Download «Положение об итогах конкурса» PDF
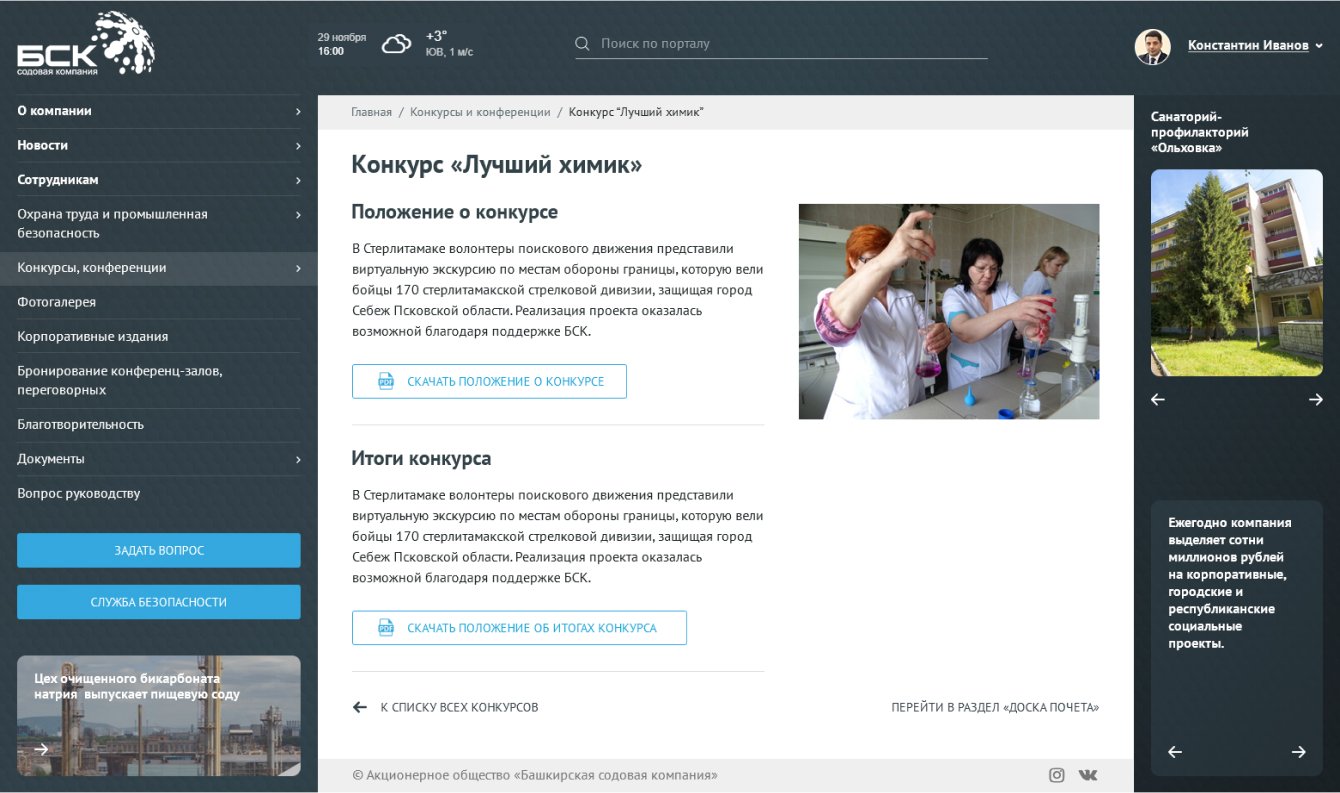1340x793 pixels. click(519, 628)
